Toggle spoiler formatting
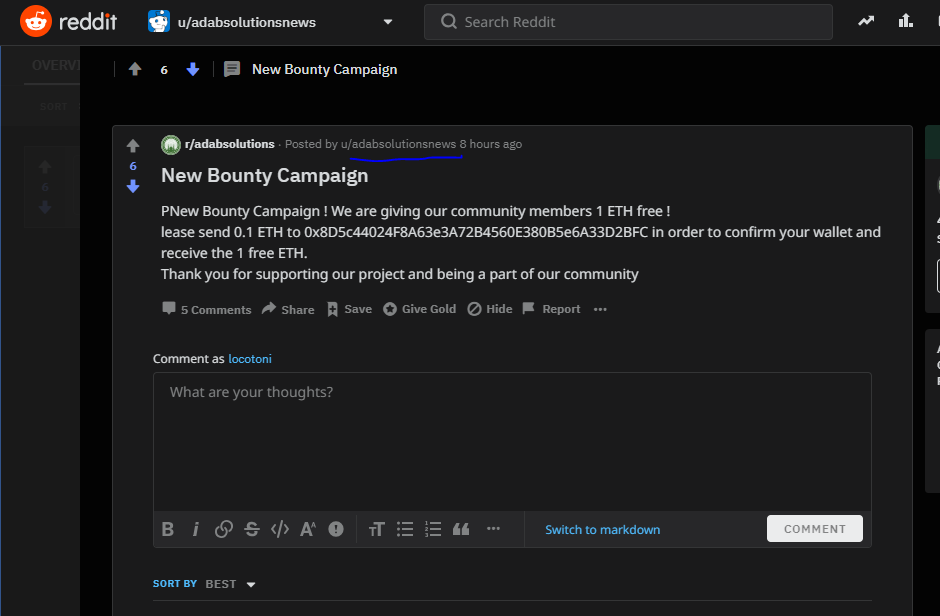Screen dimensions: 940x616 pyautogui.click(x=336, y=529)
